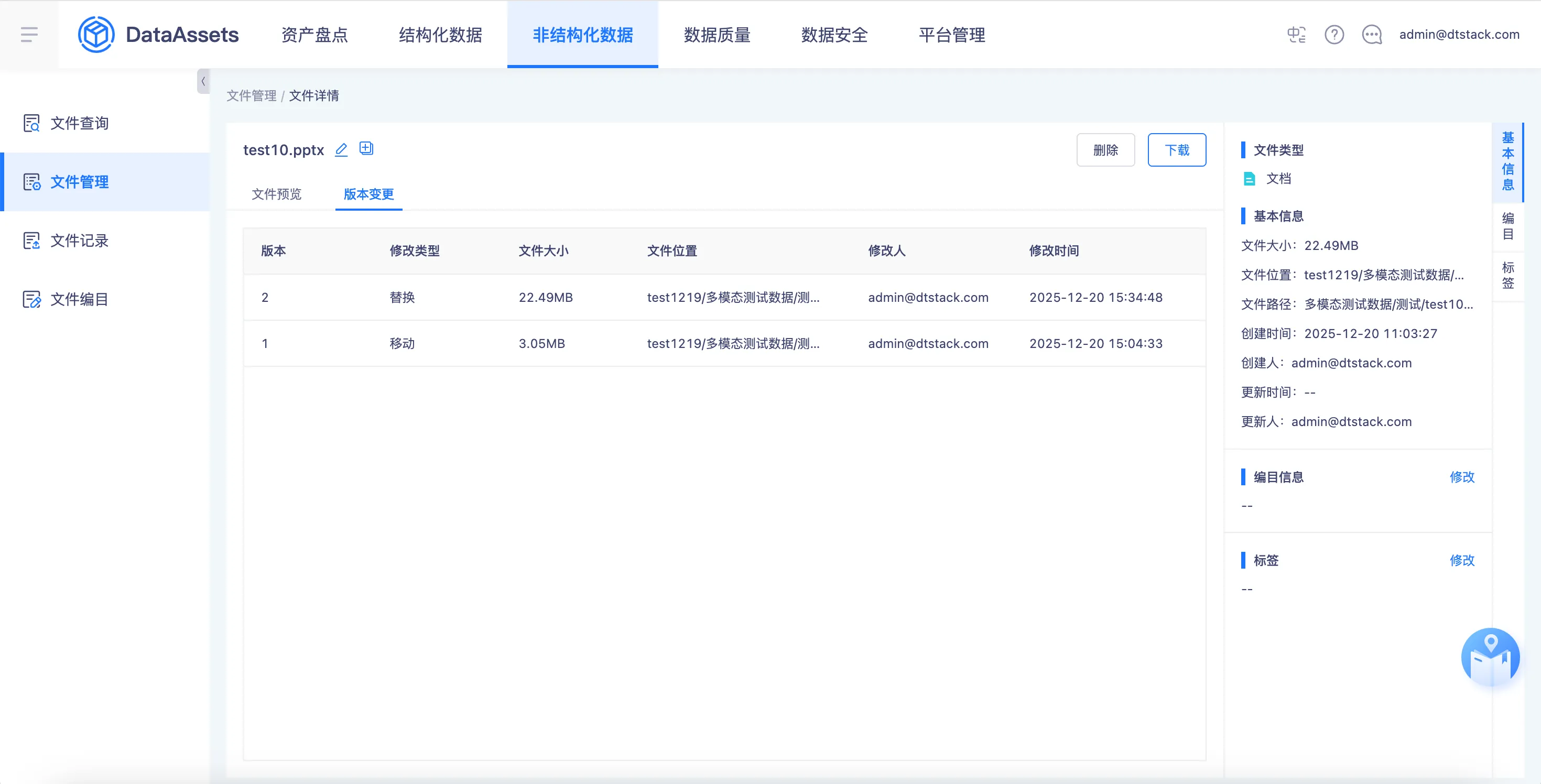Switch to the 文件预览 tab
Viewport: 1541px width, 784px height.
[x=276, y=194]
